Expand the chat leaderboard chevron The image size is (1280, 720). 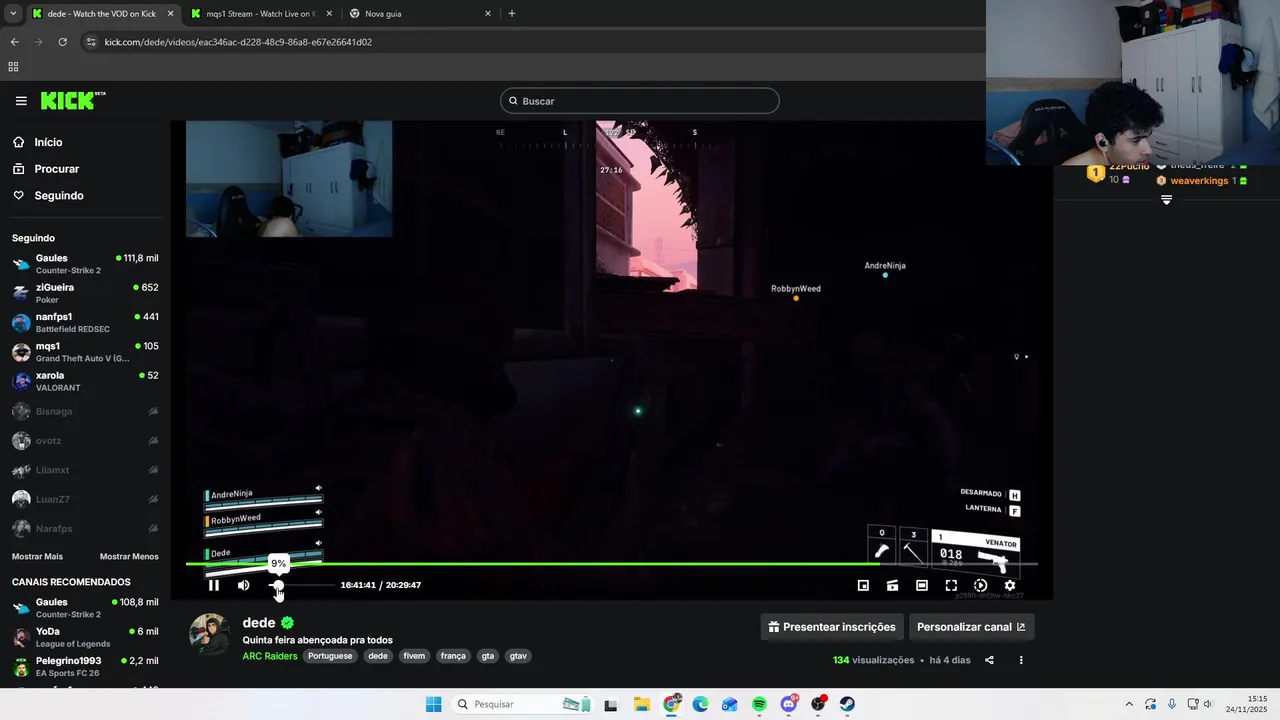1166,200
